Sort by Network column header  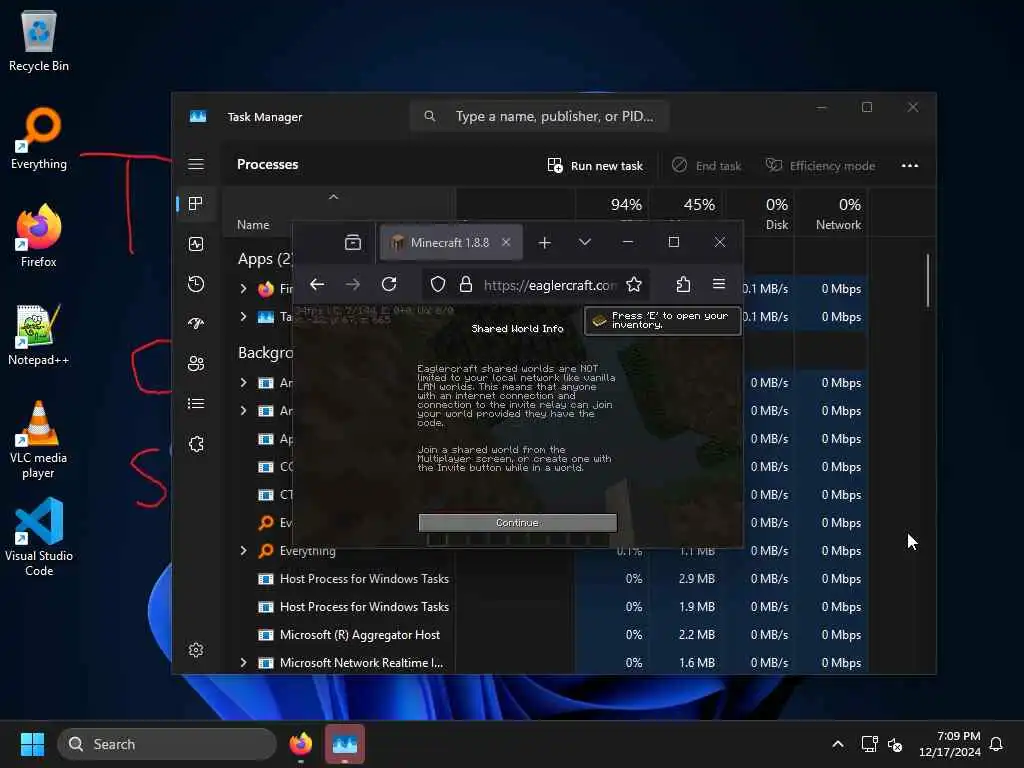831,214
